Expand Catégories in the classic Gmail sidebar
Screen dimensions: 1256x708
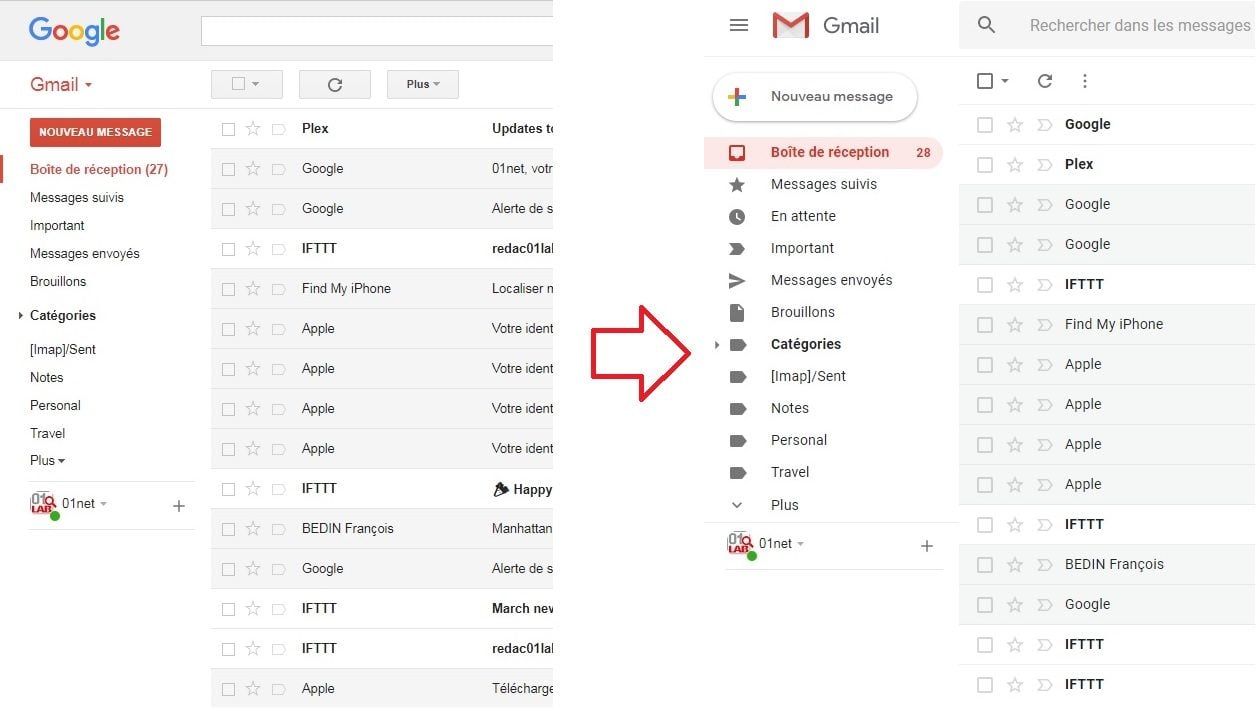(21, 315)
